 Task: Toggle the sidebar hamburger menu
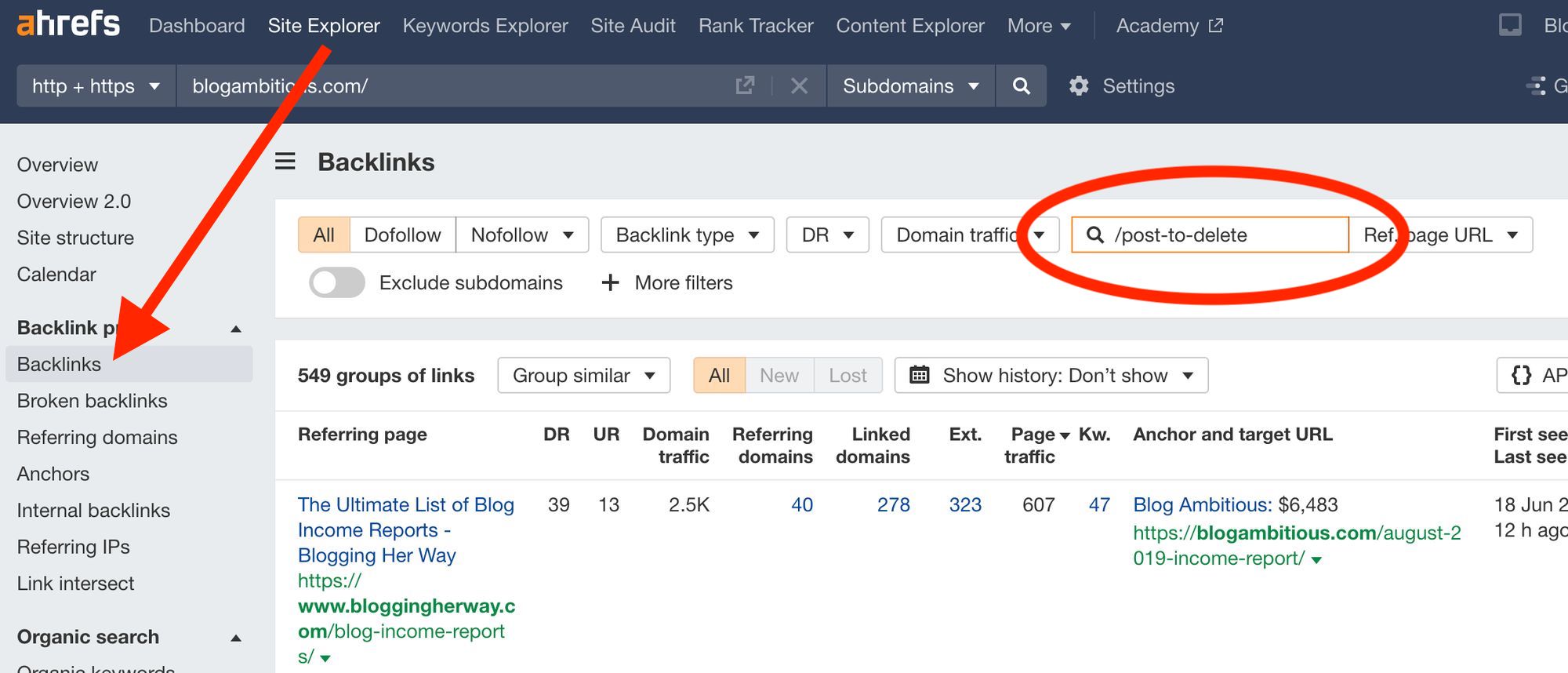click(x=285, y=162)
